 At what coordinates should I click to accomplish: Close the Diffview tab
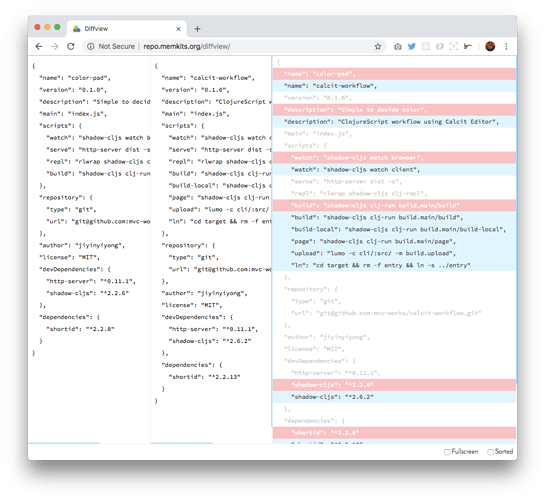(x=178, y=29)
